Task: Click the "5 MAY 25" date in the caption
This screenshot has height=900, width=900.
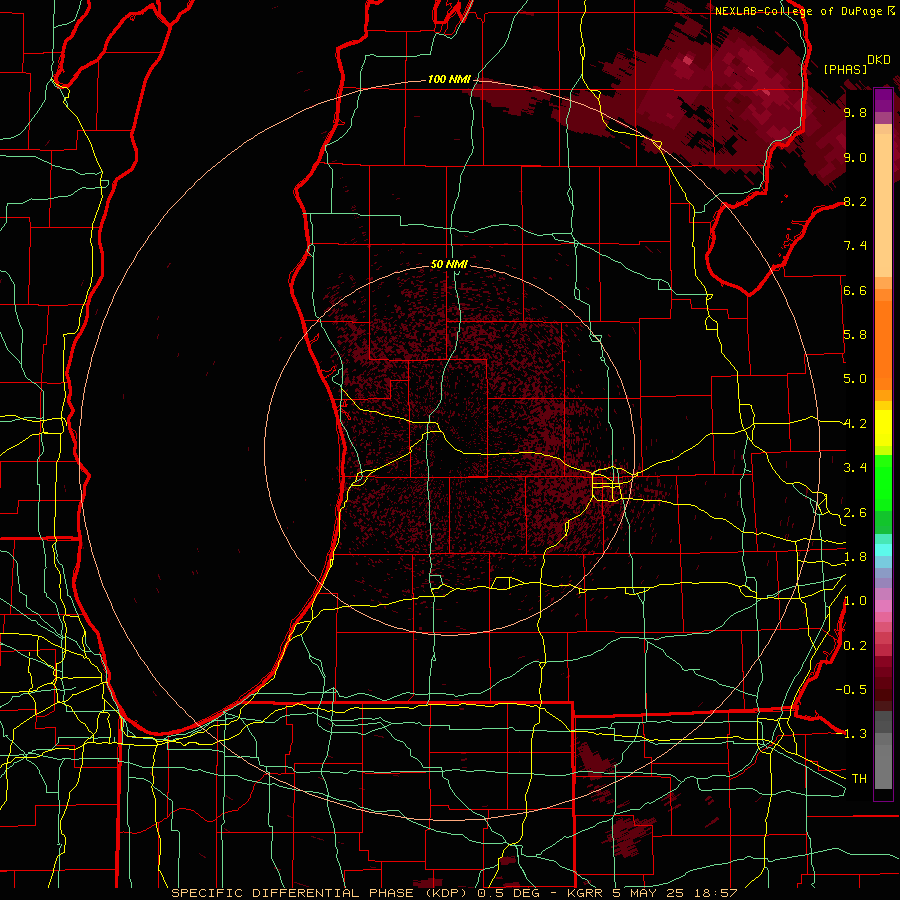Action: [x=649, y=893]
